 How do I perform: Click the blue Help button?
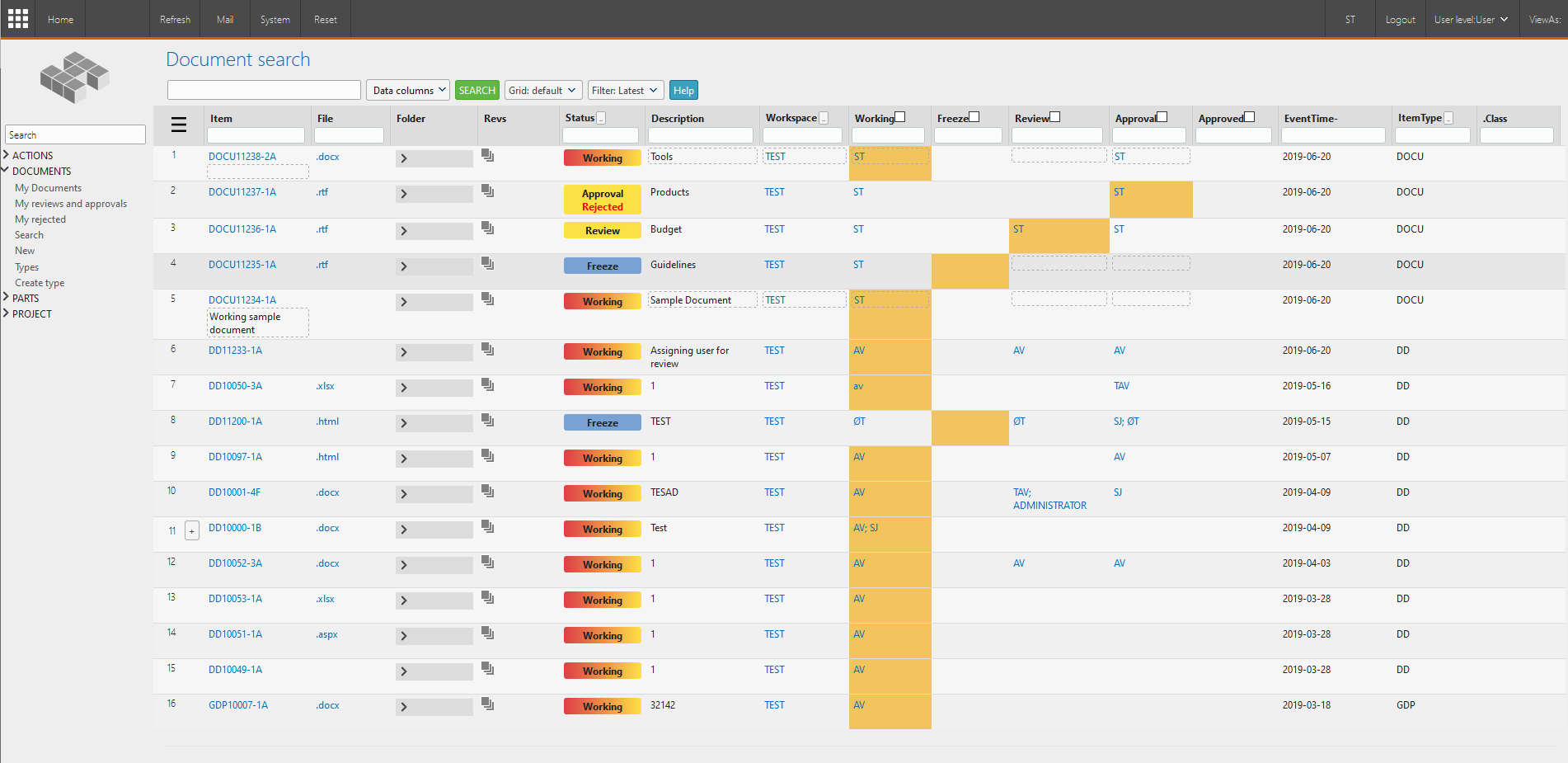tap(683, 90)
